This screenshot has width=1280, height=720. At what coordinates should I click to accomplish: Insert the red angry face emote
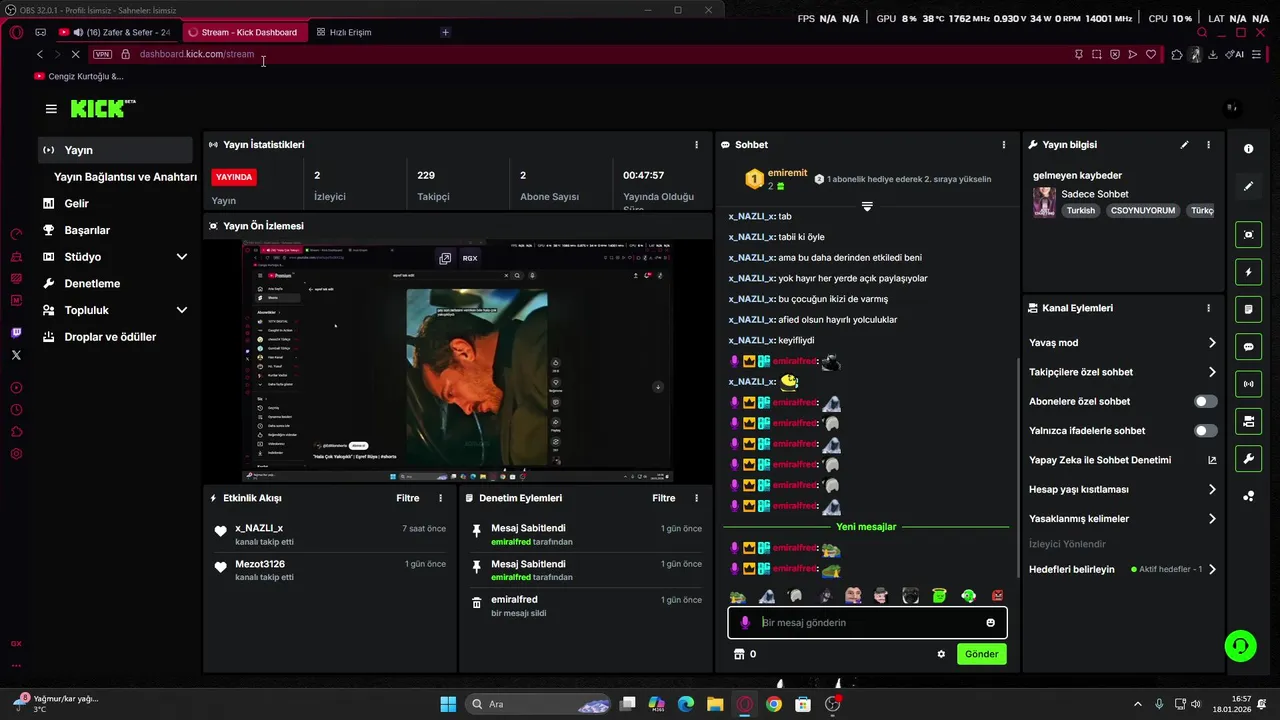coord(997,596)
